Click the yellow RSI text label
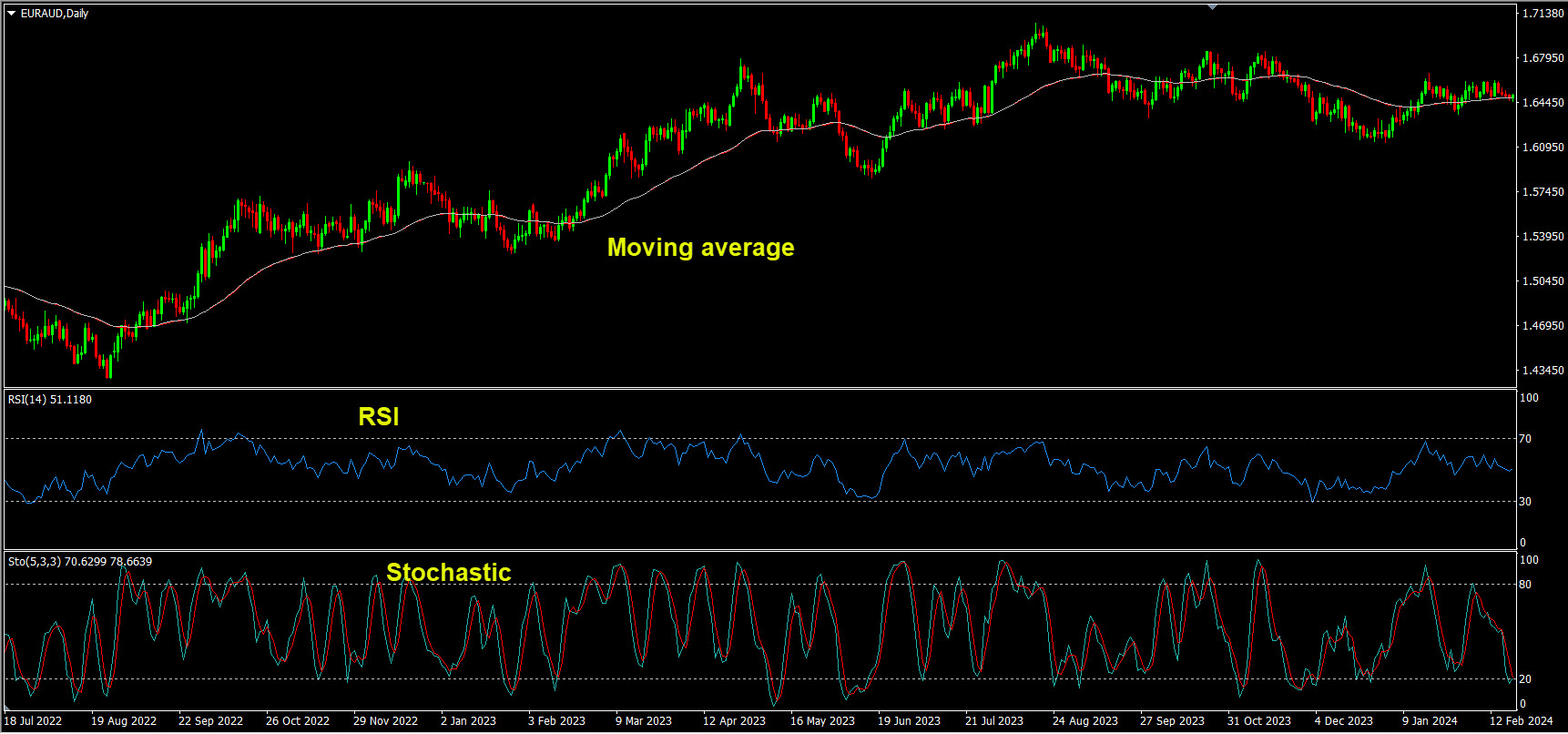 point(379,417)
